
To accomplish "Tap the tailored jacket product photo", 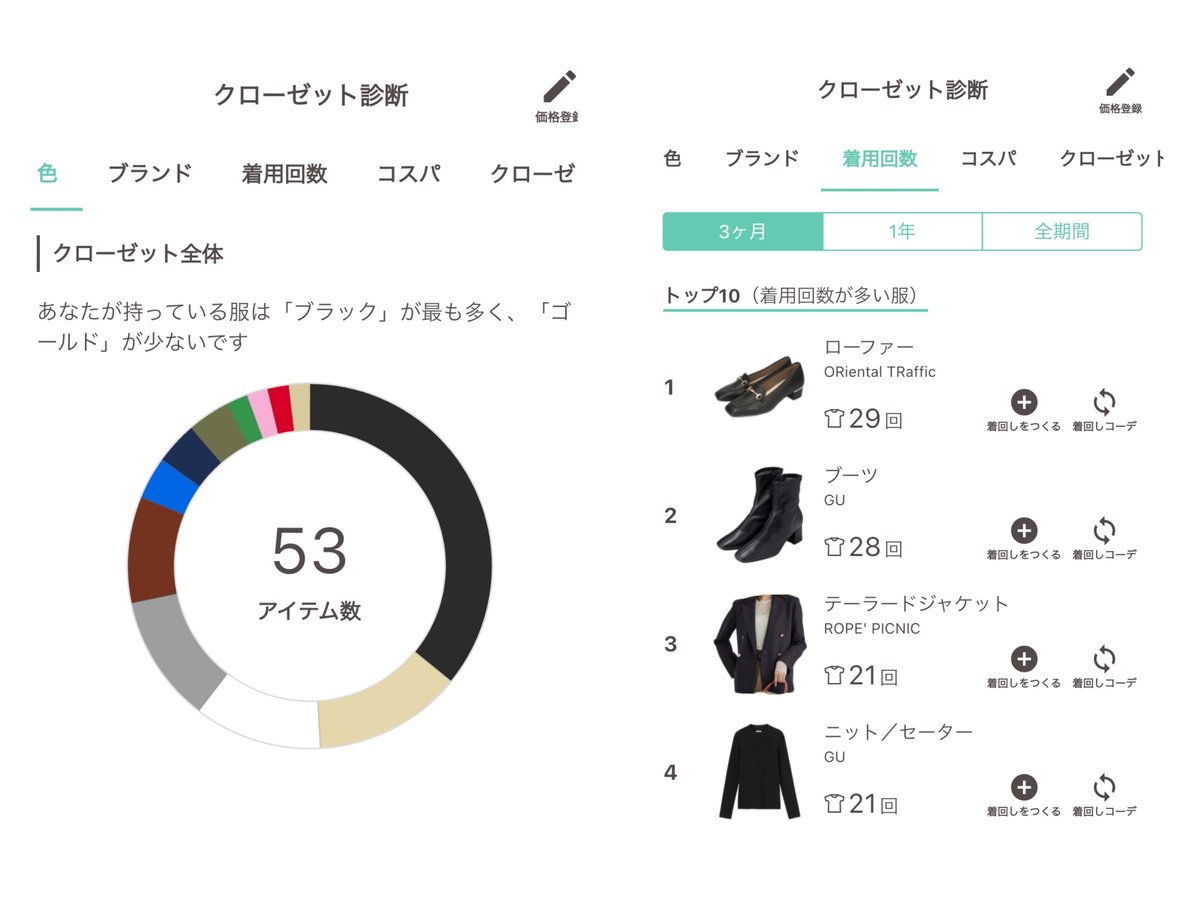I will tap(760, 644).
